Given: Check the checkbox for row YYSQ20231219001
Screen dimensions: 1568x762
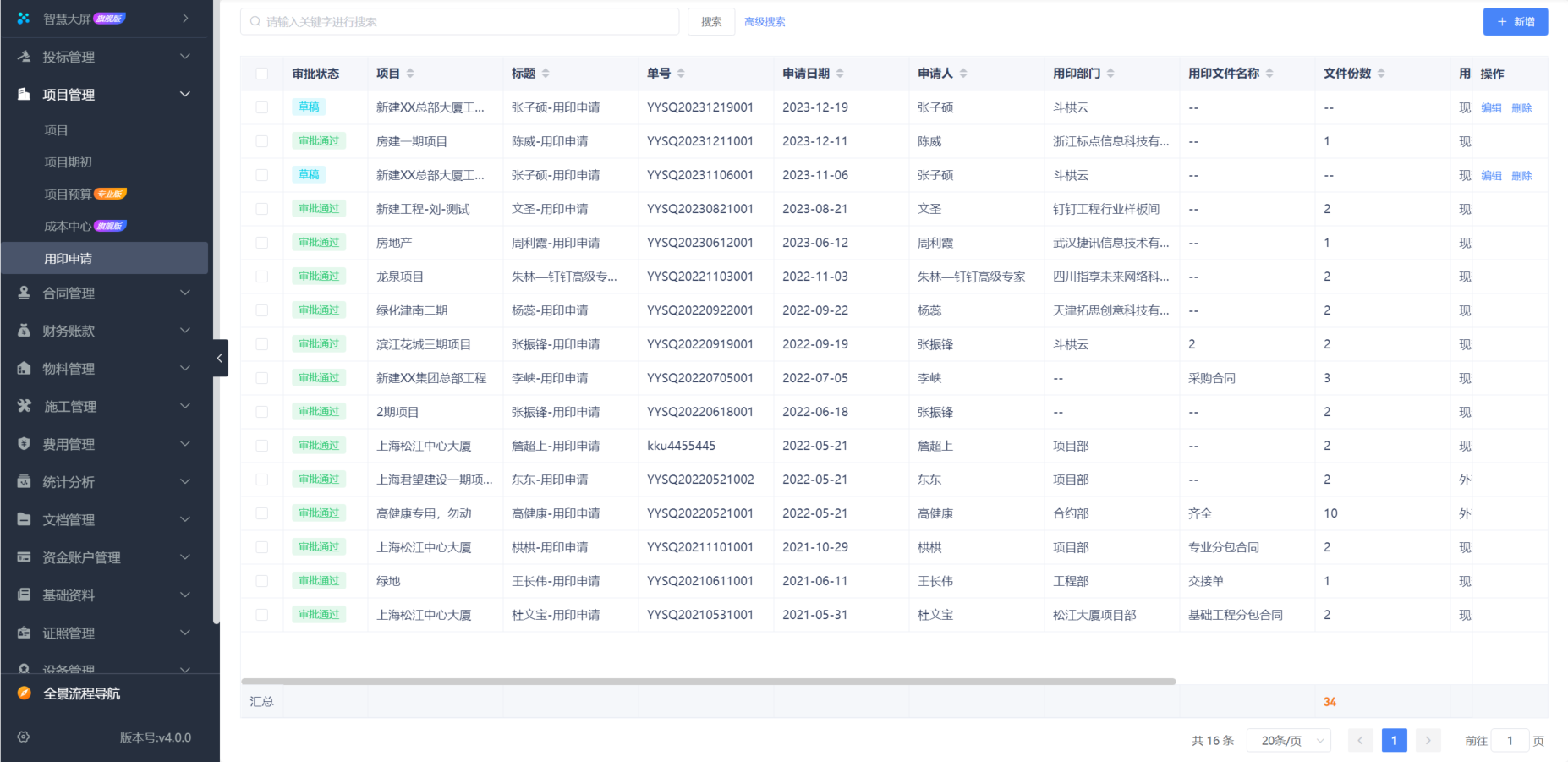Looking at the screenshot, I should point(262,107).
